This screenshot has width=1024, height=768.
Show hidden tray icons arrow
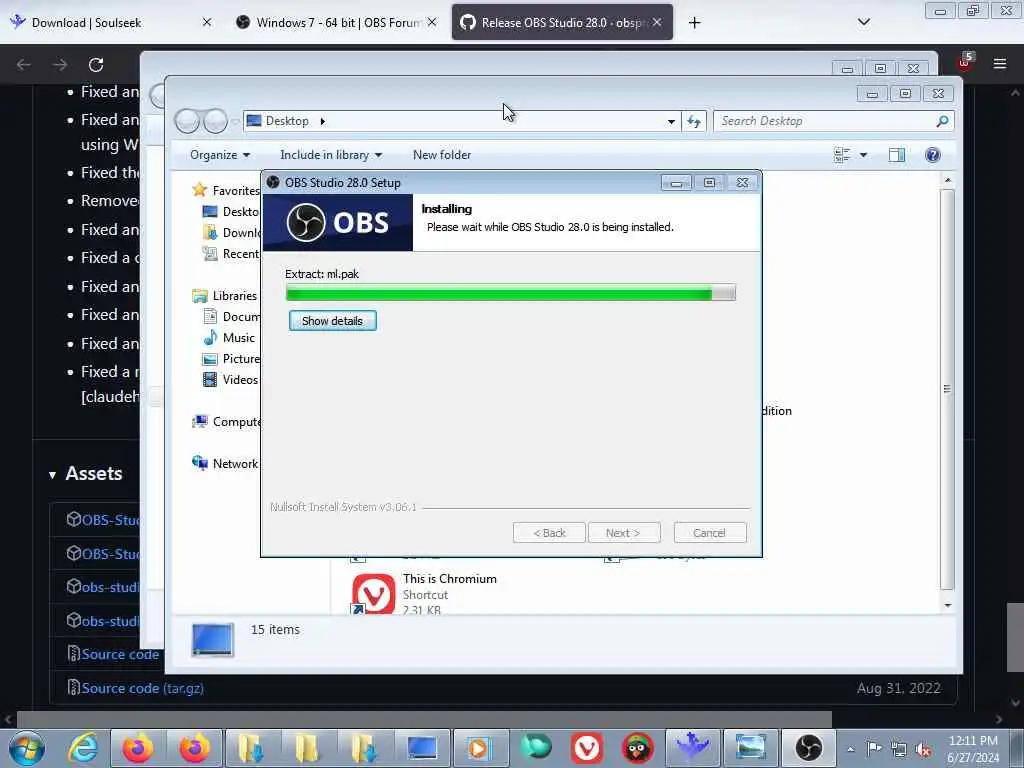coord(850,750)
